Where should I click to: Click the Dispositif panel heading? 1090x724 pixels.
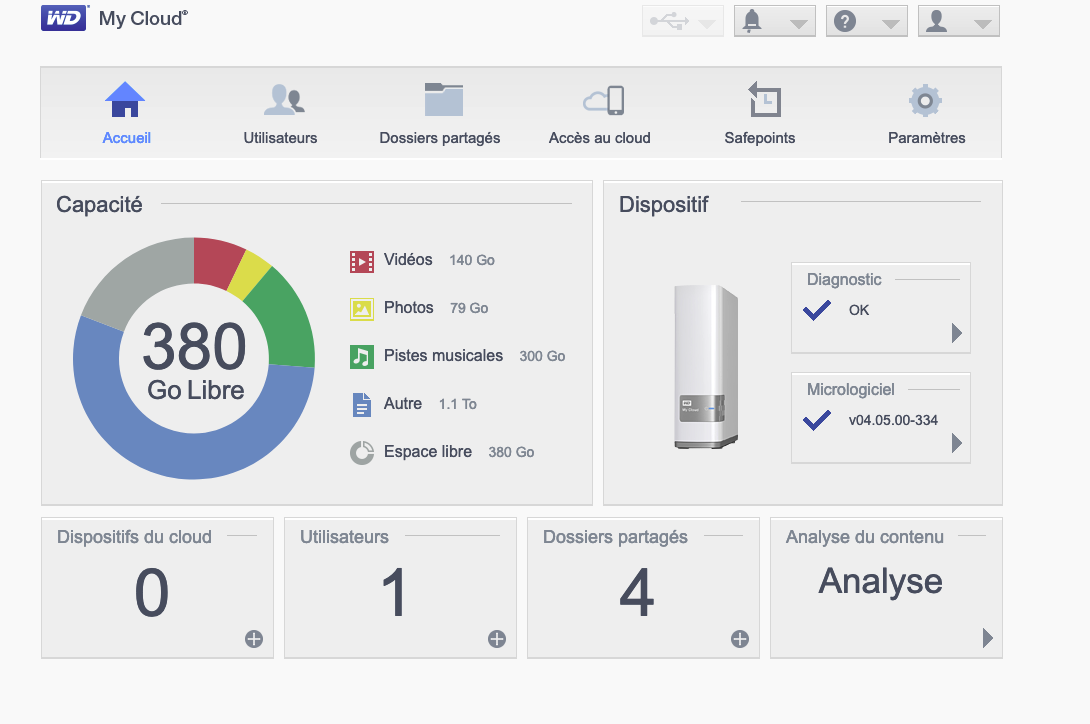coord(664,204)
